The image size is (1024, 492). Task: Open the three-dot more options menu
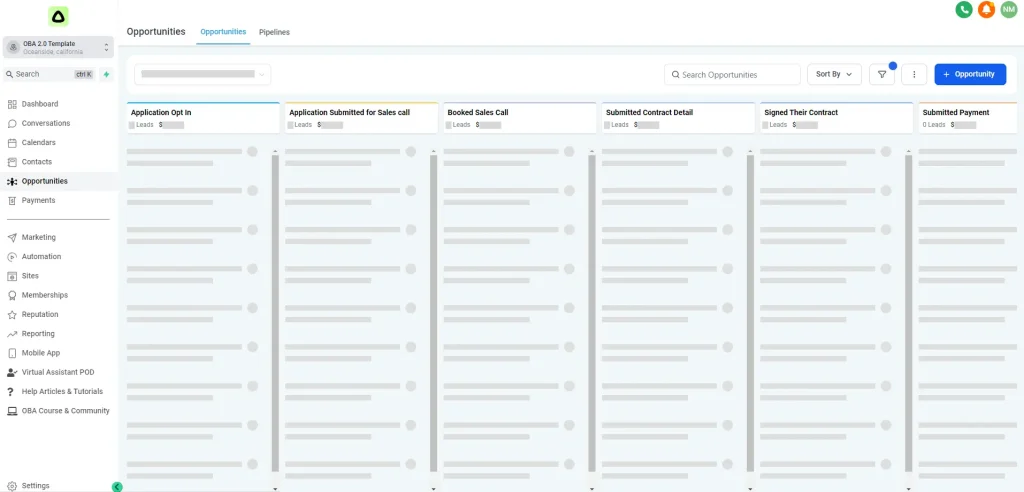pos(914,74)
